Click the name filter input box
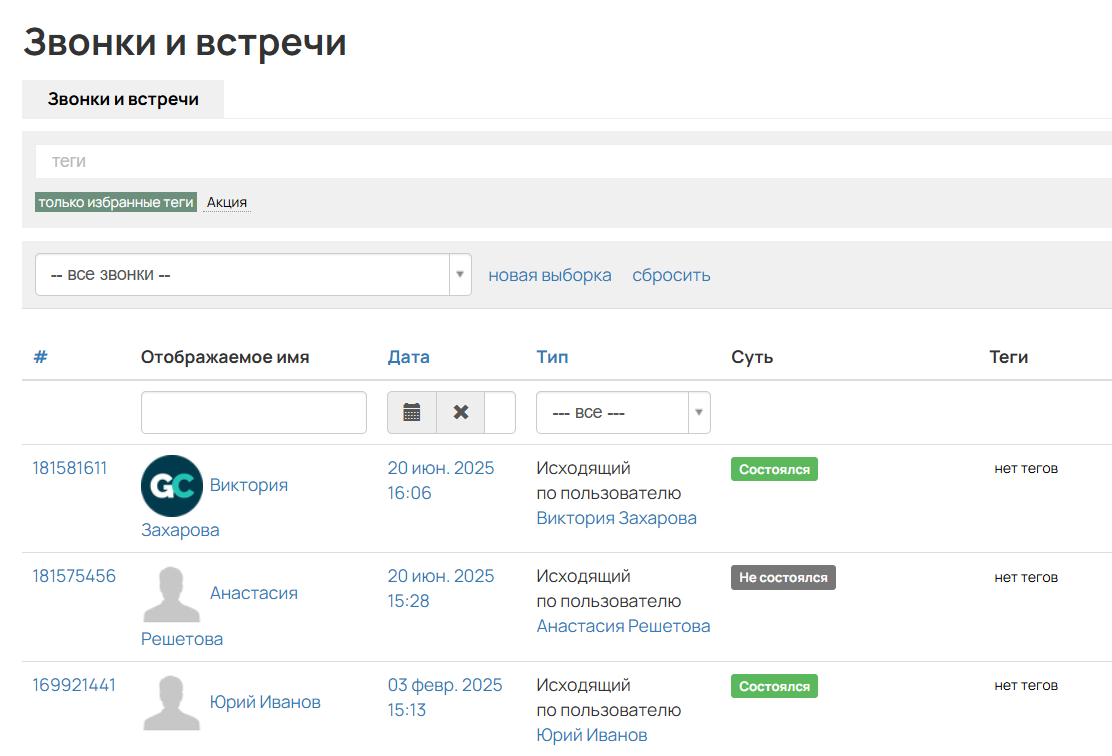The height and width of the screenshot is (756, 1112). (x=253, y=411)
